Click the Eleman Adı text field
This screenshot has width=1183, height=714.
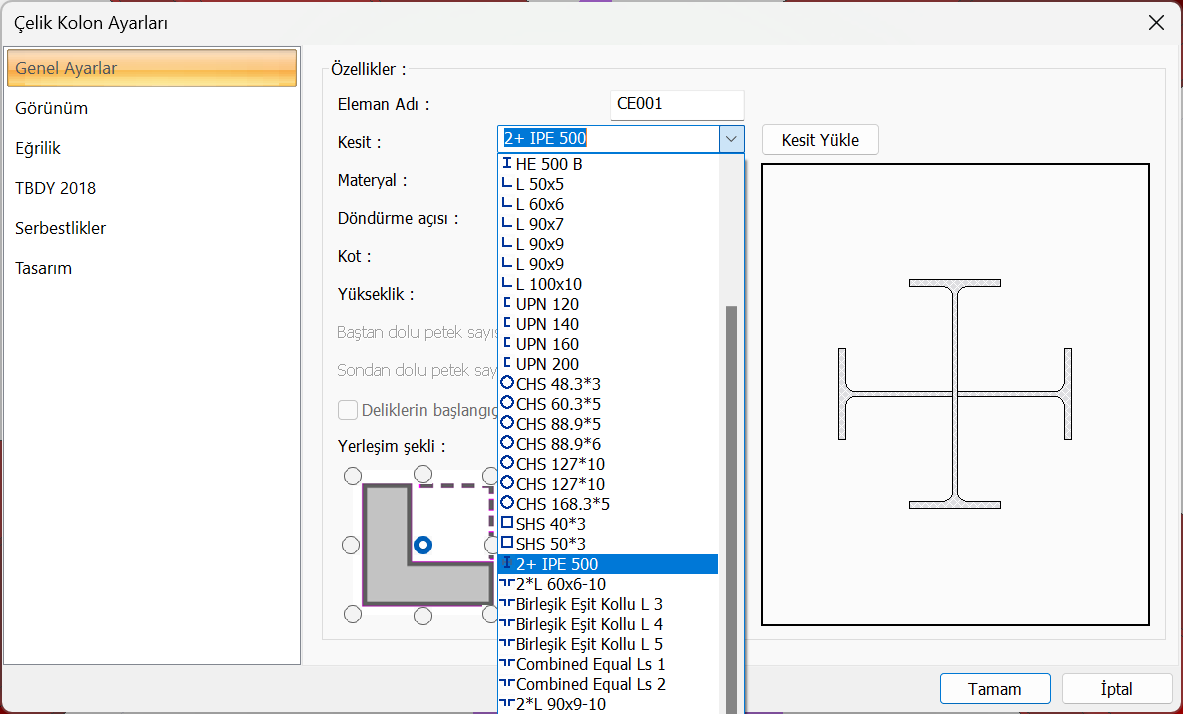click(677, 104)
